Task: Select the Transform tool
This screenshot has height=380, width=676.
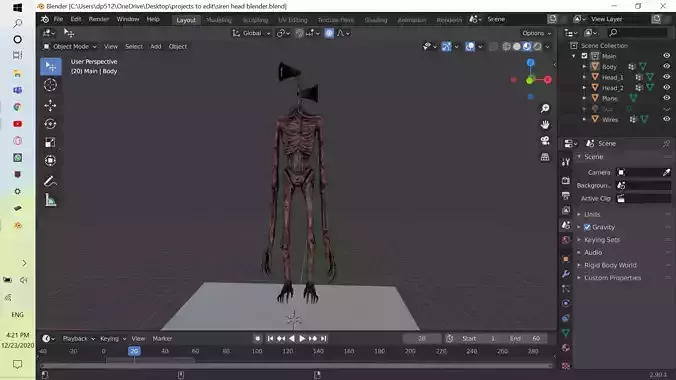Action: coord(50,160)
